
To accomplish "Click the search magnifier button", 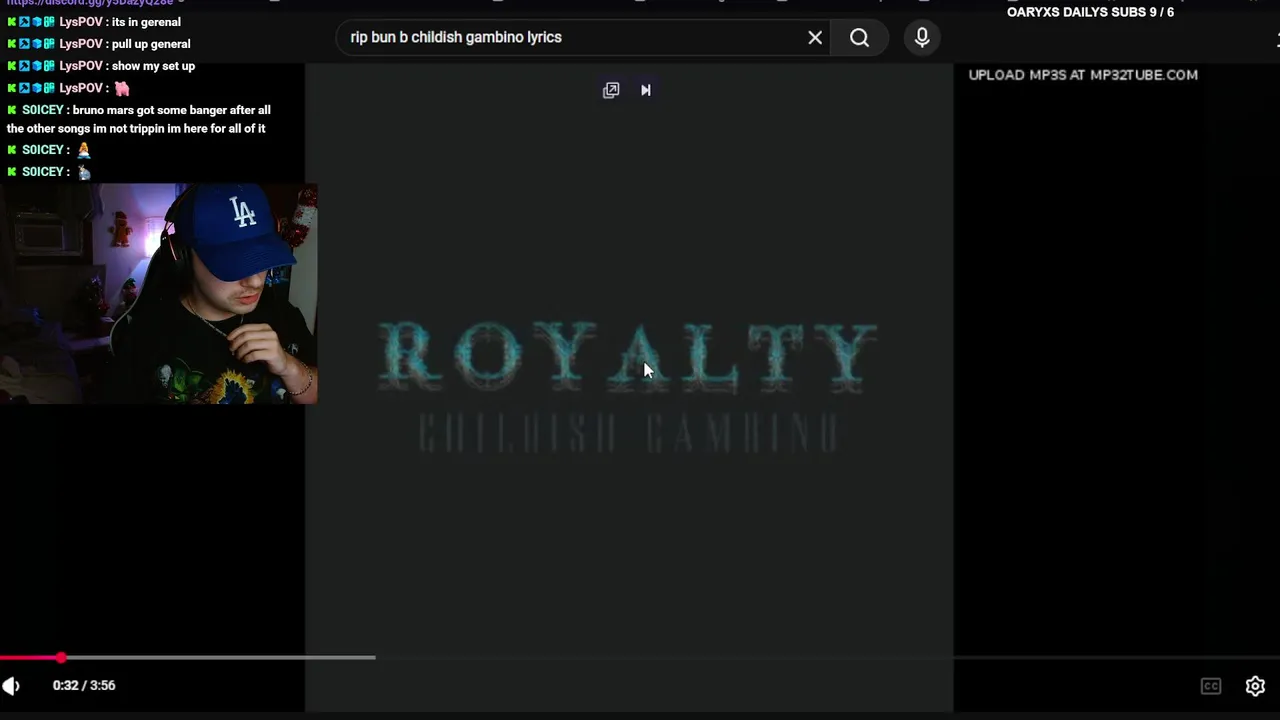I will [x=859, y=37].
